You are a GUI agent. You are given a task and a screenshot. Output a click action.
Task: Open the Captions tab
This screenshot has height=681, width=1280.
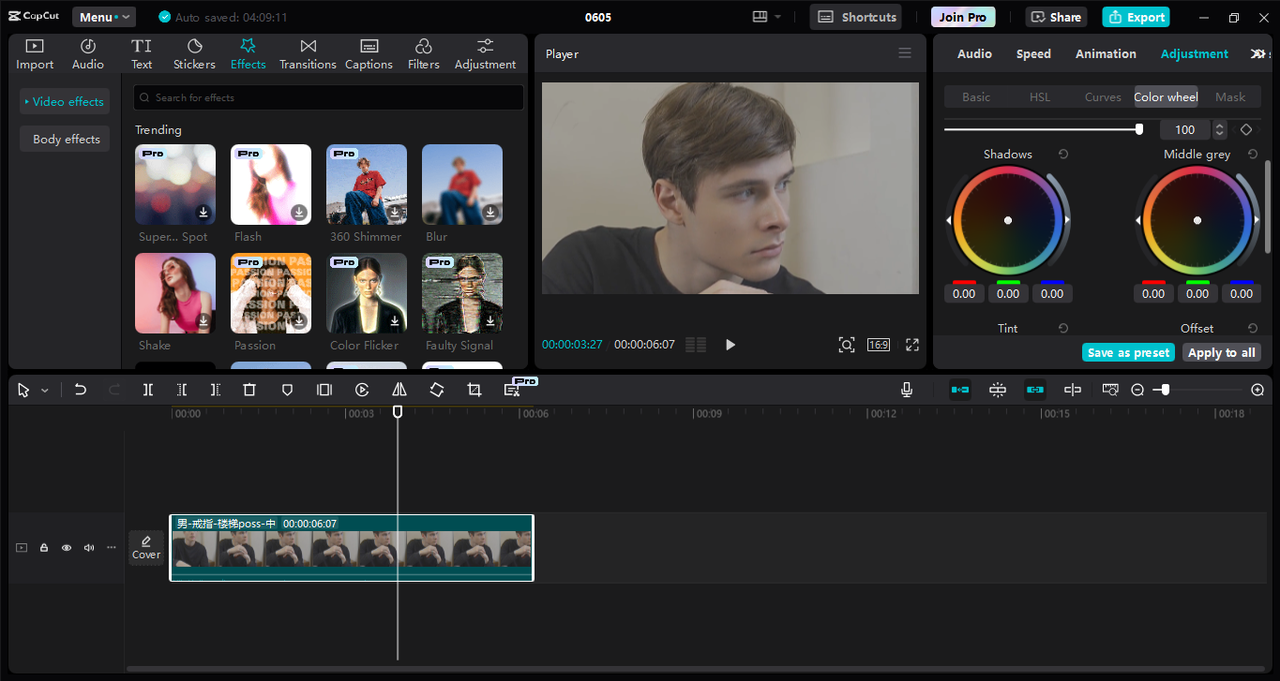coord(369,54)
